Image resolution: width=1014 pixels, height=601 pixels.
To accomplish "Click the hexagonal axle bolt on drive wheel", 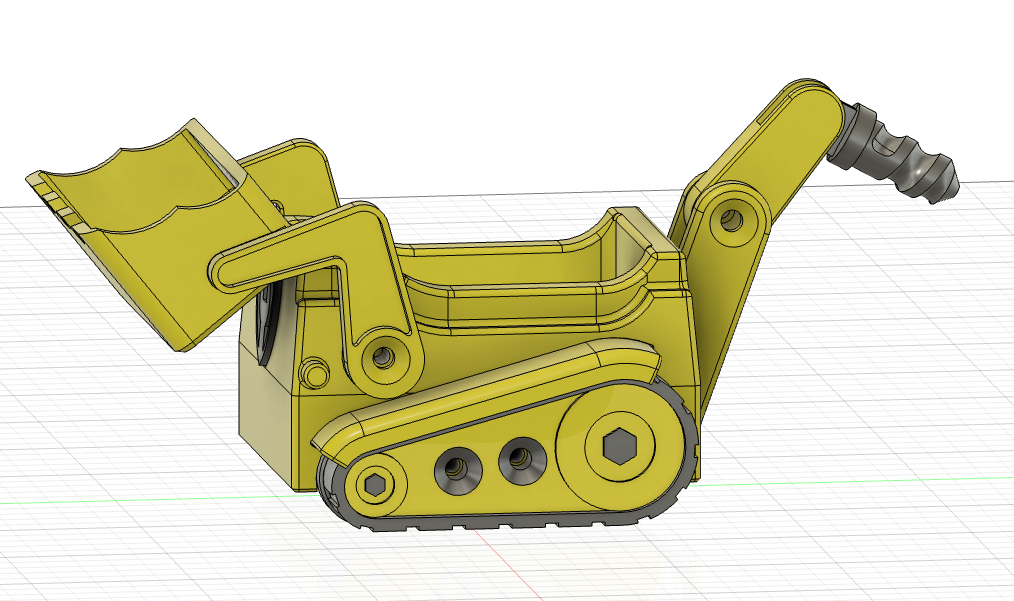I will click(x=620, y=444).
